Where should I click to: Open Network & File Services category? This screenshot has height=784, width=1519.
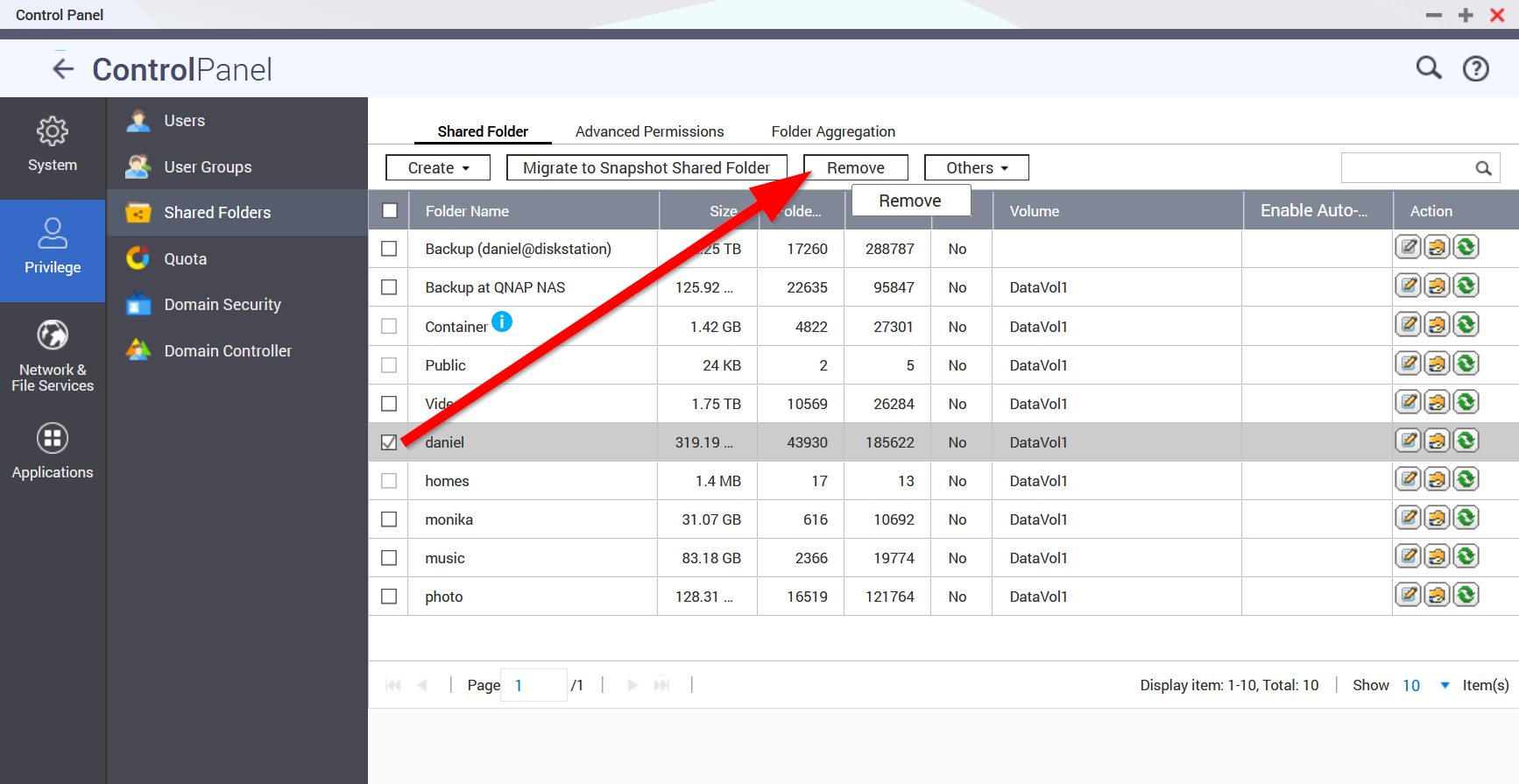pyautogui.click(x=53, y=355)
